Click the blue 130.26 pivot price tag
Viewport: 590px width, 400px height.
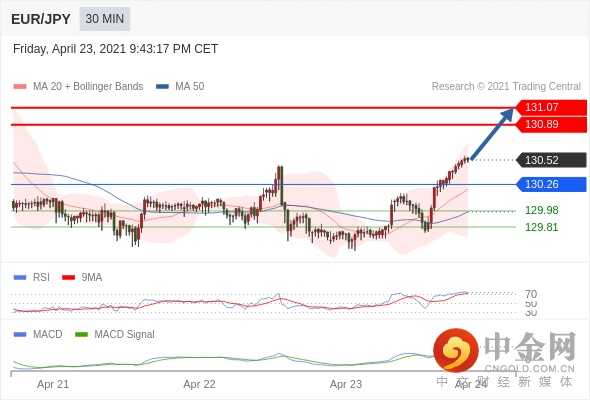coord(551,184)
